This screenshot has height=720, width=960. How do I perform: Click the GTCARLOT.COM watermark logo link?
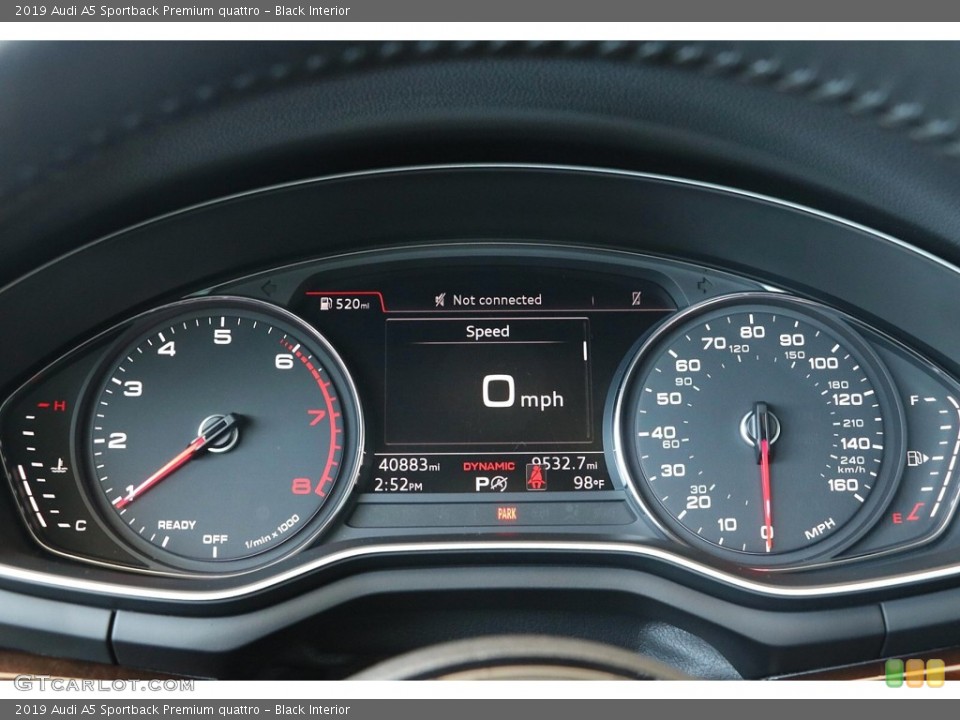tap(104, 683)
